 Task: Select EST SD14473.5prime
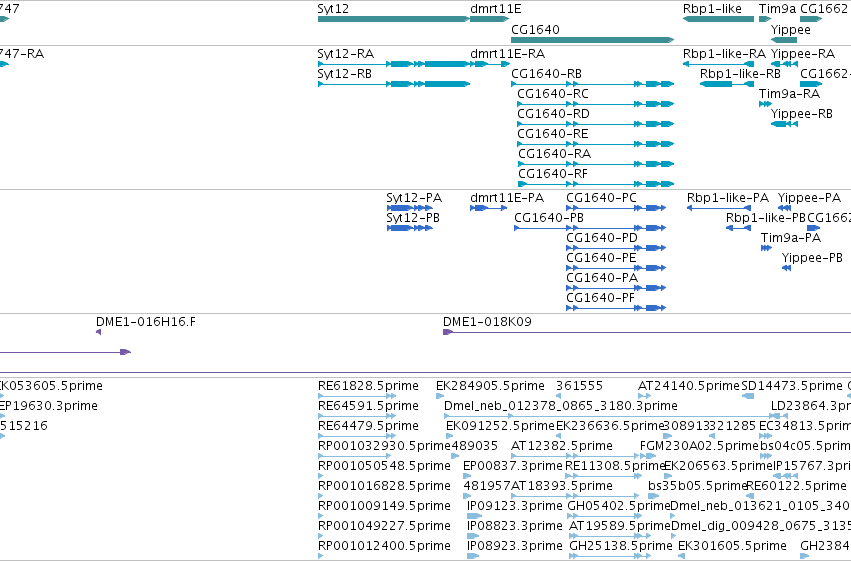click(748, 397)
